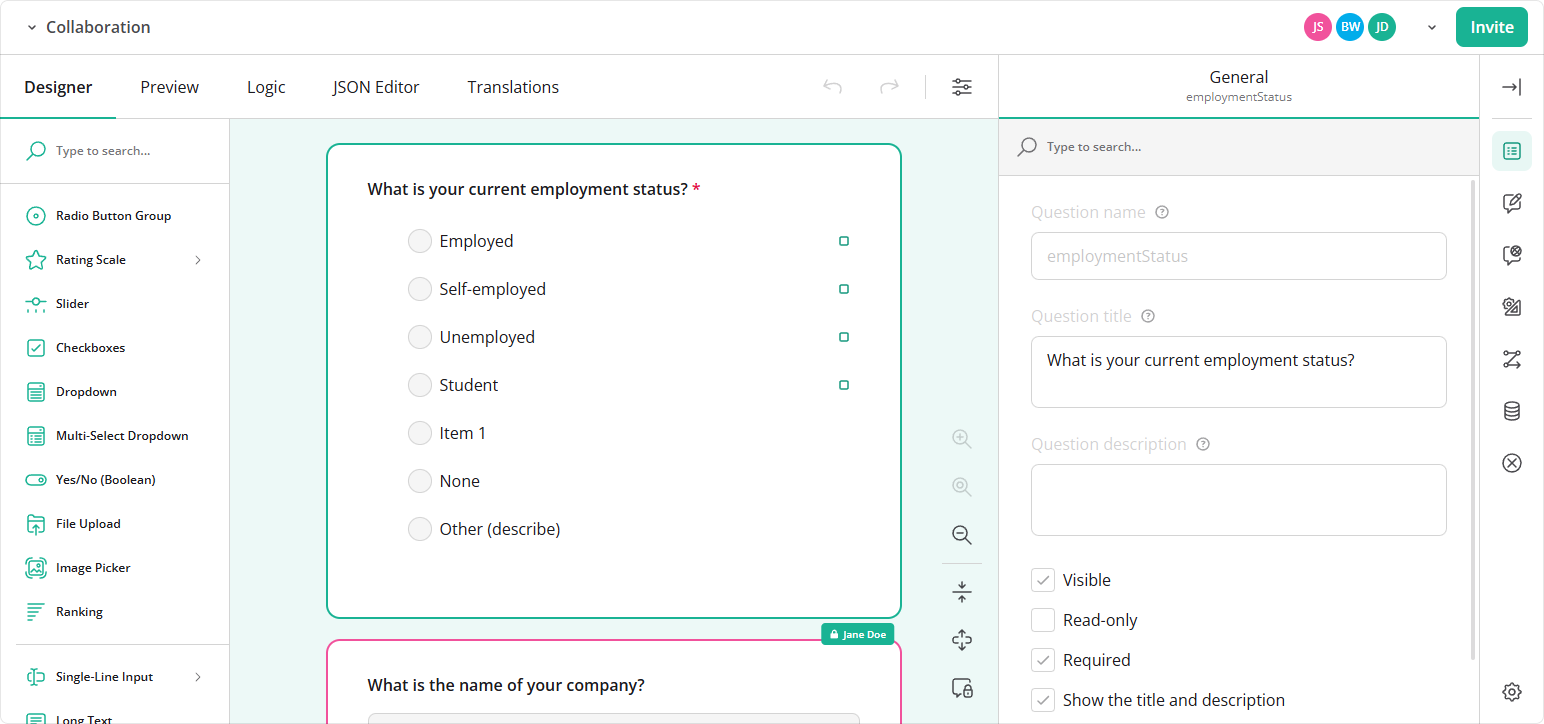1544x724 pixels.
Task: Select the None radio option
Action: point(420,481)
